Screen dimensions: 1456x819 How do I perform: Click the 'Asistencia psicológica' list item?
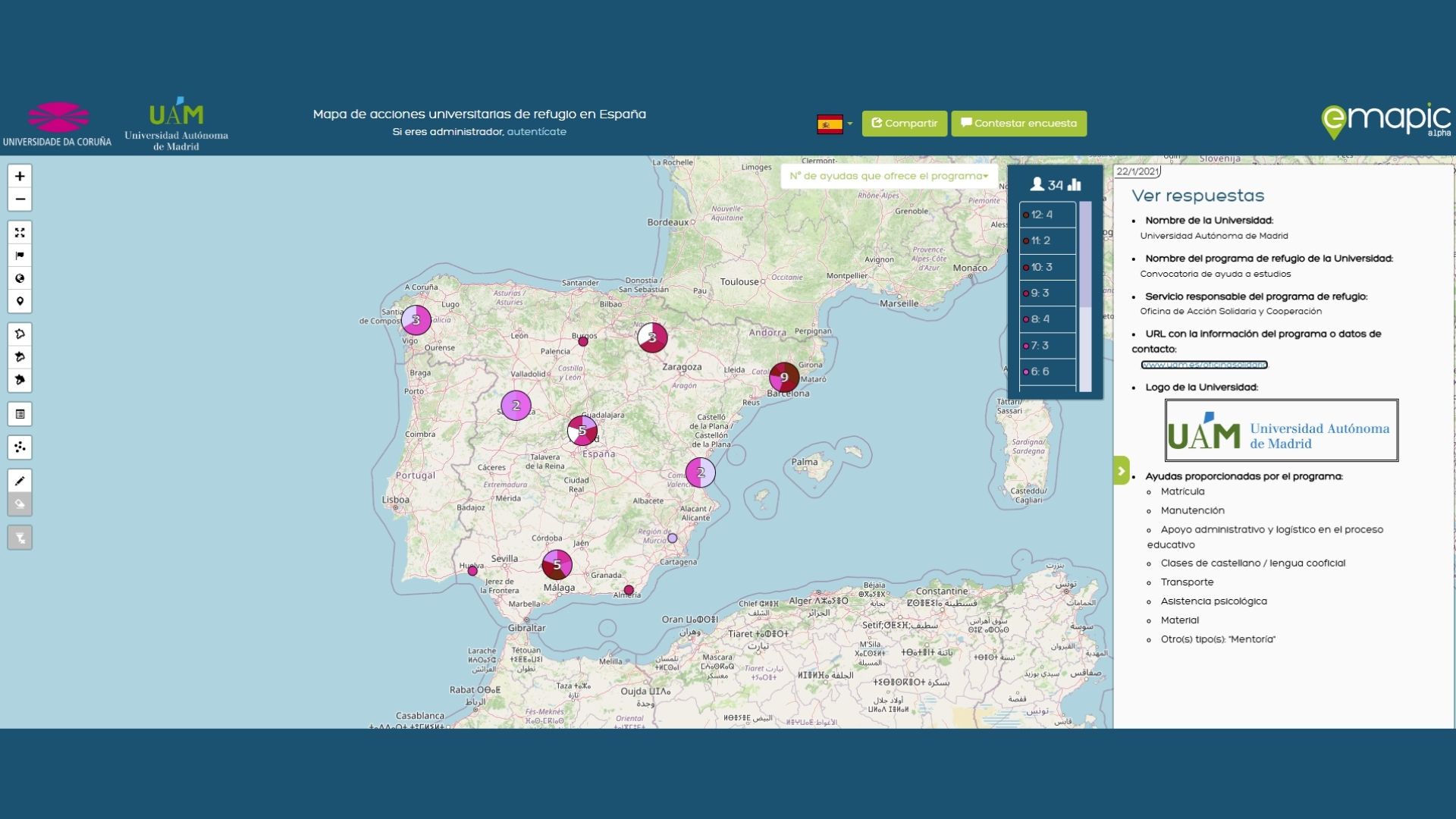pos(1213,601)
